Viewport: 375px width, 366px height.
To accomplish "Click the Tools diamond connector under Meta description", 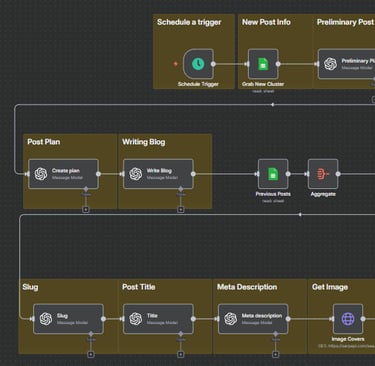I will [x=275, y=334].
